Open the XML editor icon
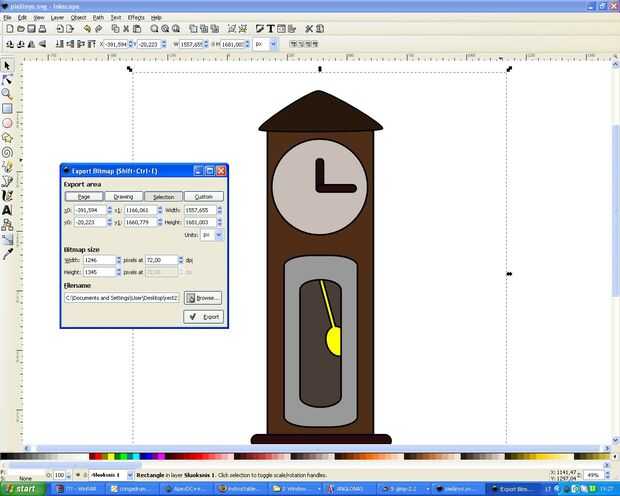The height and width of the screenshot is (496, 620). (x=281, y=28)
